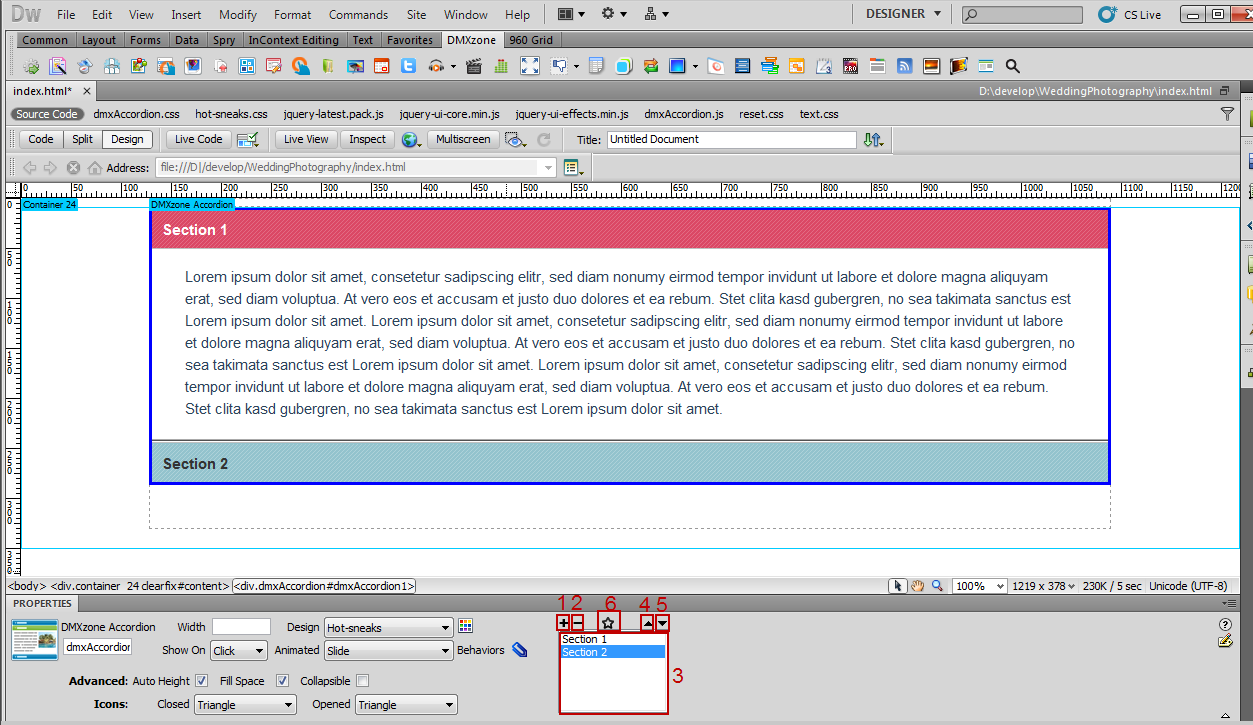Toggle the Fill Space checkbox

(x=282, y=681)
